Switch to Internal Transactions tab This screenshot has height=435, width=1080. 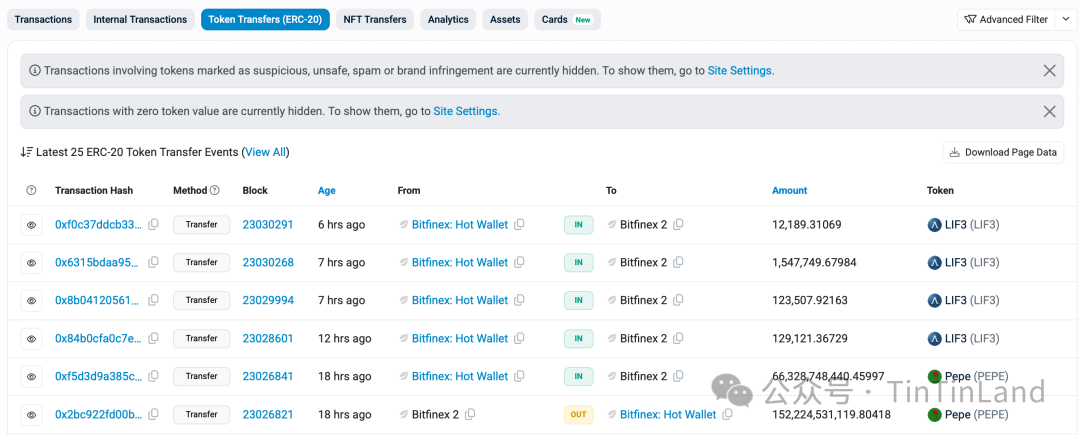(141, 19)
